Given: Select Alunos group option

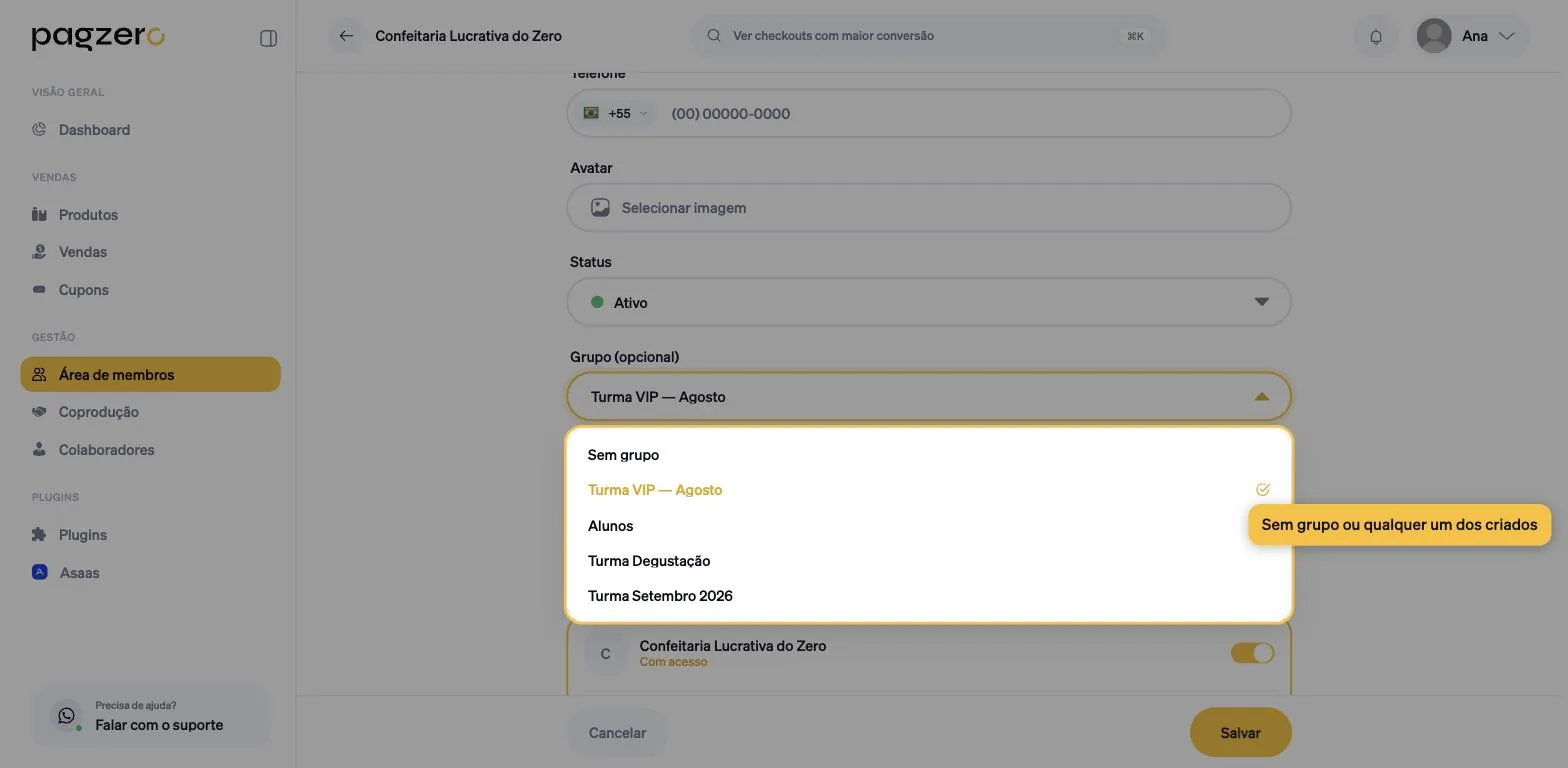Looking at the screenshot, I should tap(929, 526).
